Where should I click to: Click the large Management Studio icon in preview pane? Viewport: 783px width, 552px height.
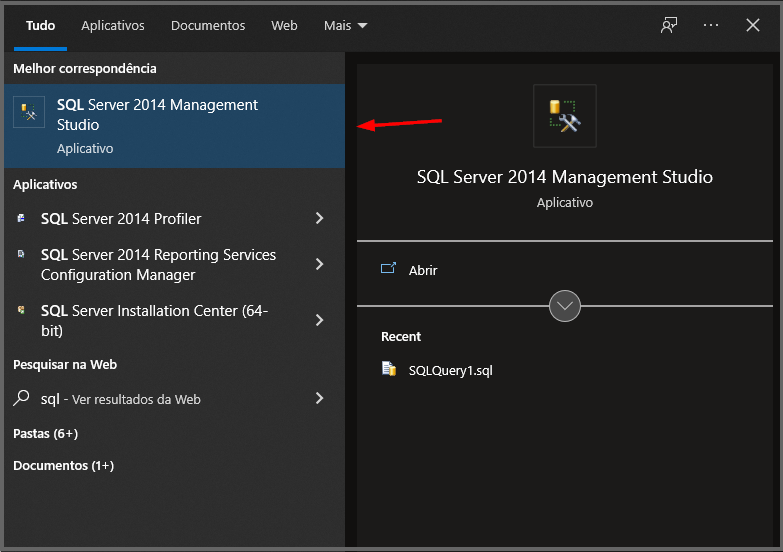[565, 116]
